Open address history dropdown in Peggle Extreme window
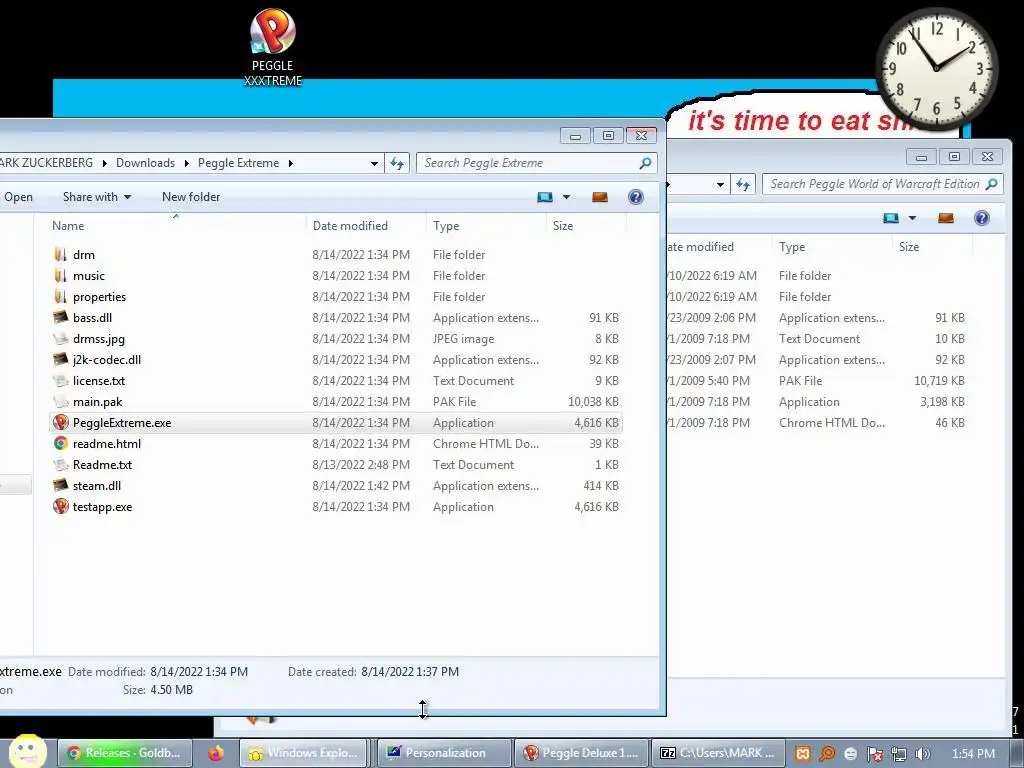 [374, 163]
